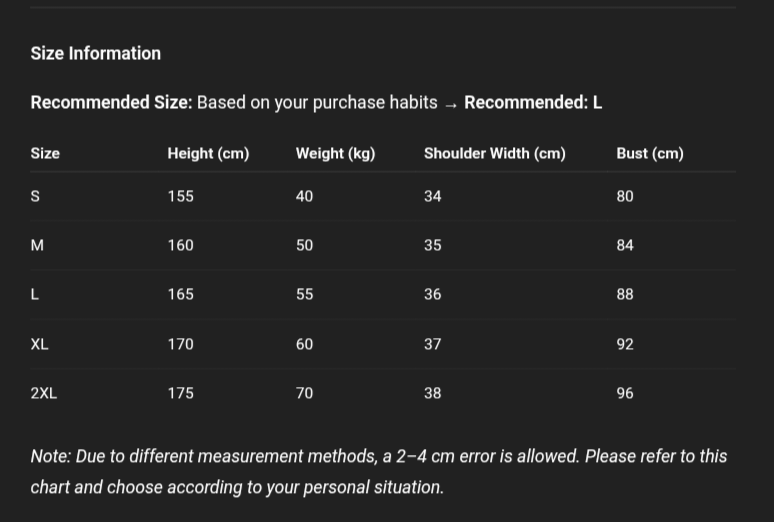Select the L size row label
The height and width of the screenshot is (522, 774).
(35, 295)
